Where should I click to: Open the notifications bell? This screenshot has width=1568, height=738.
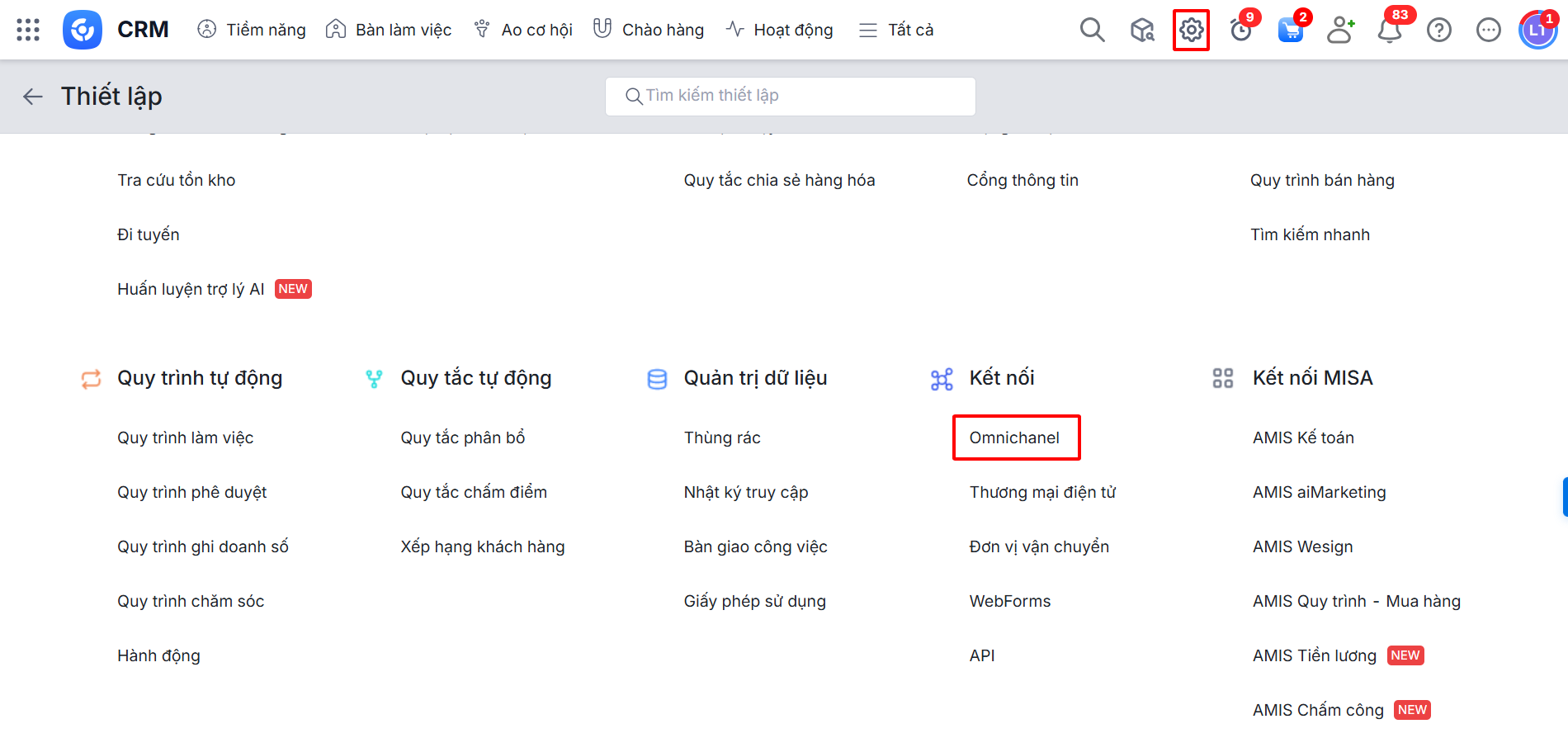click(1390, 31)
